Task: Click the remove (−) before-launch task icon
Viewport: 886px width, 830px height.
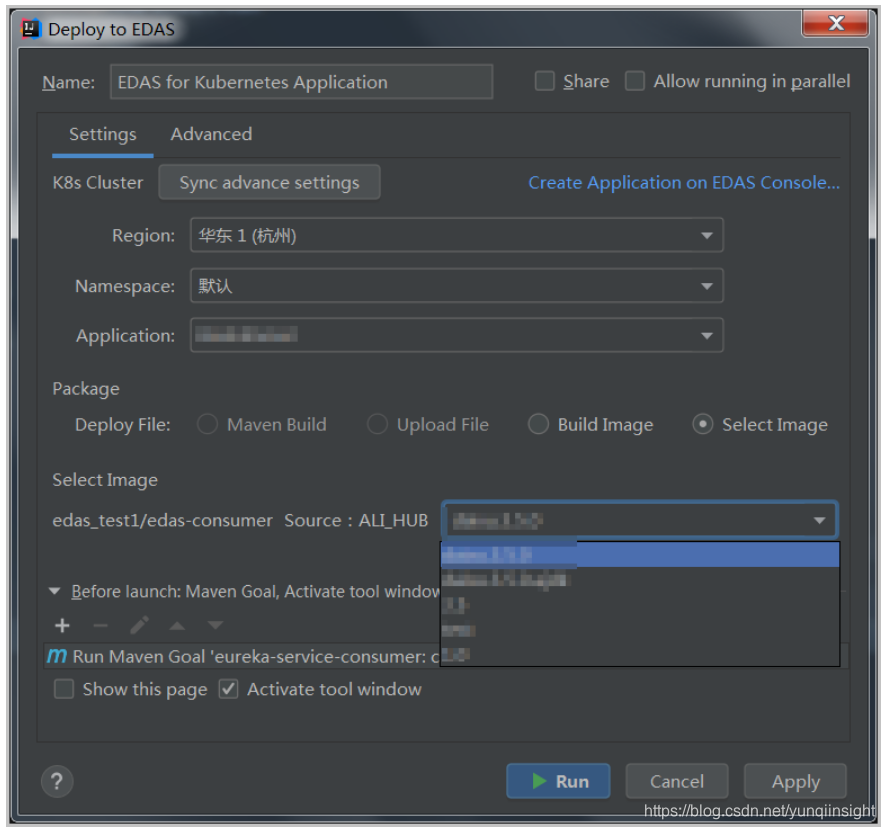Action: (x=101, y=625)
